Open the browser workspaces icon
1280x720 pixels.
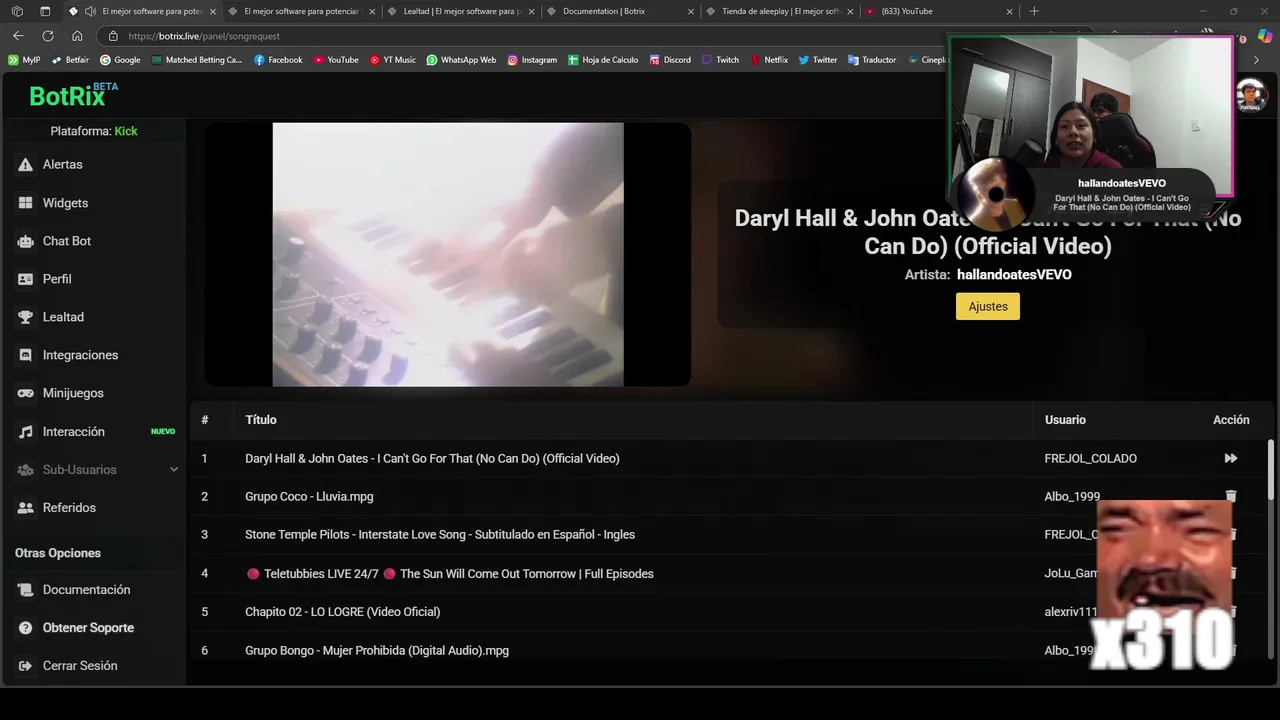[x=17, y=11]
